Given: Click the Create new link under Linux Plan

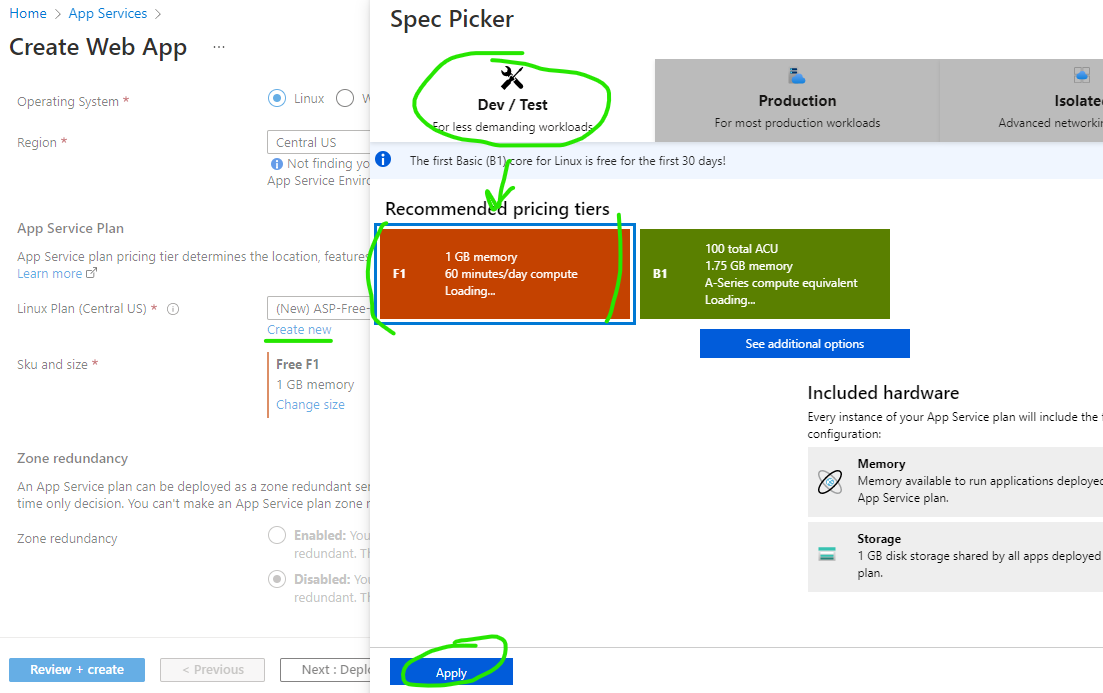Looking at the screenshot, I should pyautogui.click(x=298, y=329).
